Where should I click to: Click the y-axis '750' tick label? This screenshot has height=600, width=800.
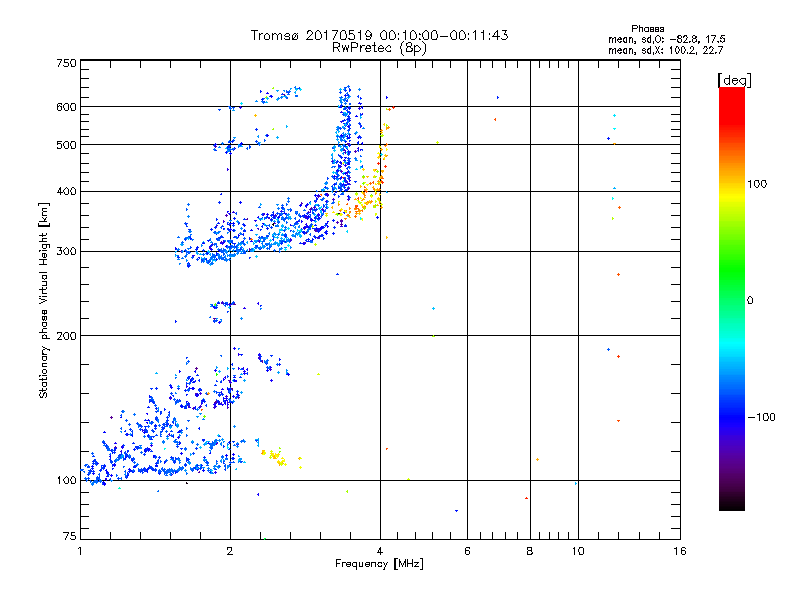click(66, 63)
